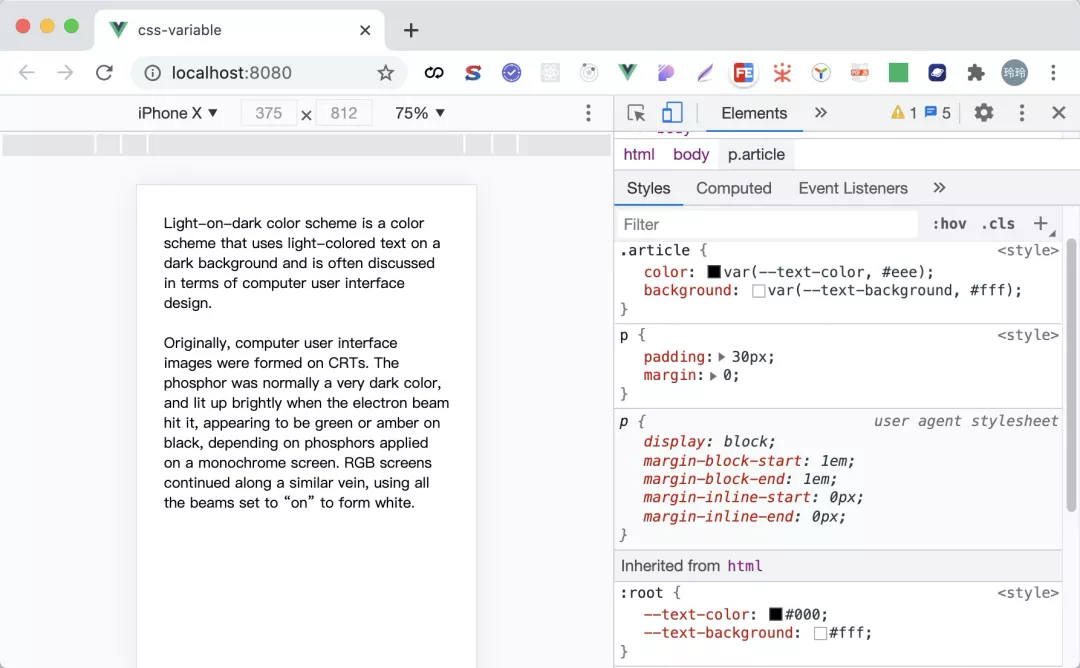Focus the Styles Filter input

pos(767,224)
